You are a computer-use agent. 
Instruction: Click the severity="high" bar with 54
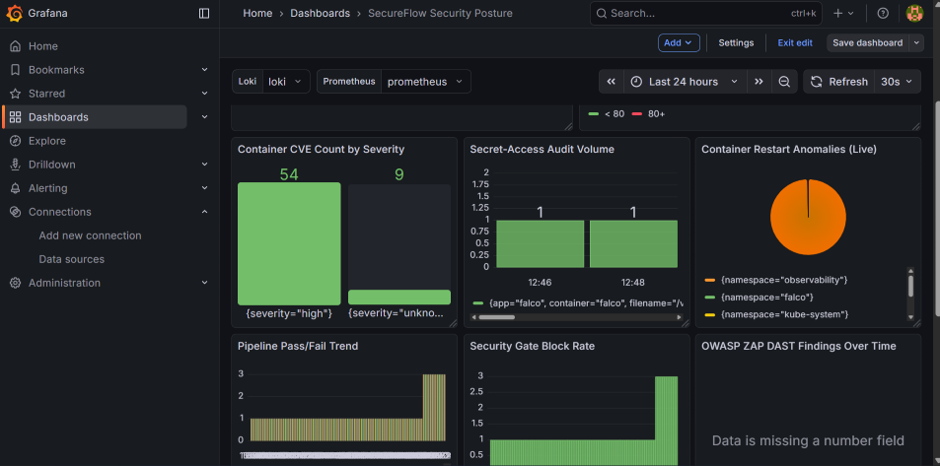[289, 243]
